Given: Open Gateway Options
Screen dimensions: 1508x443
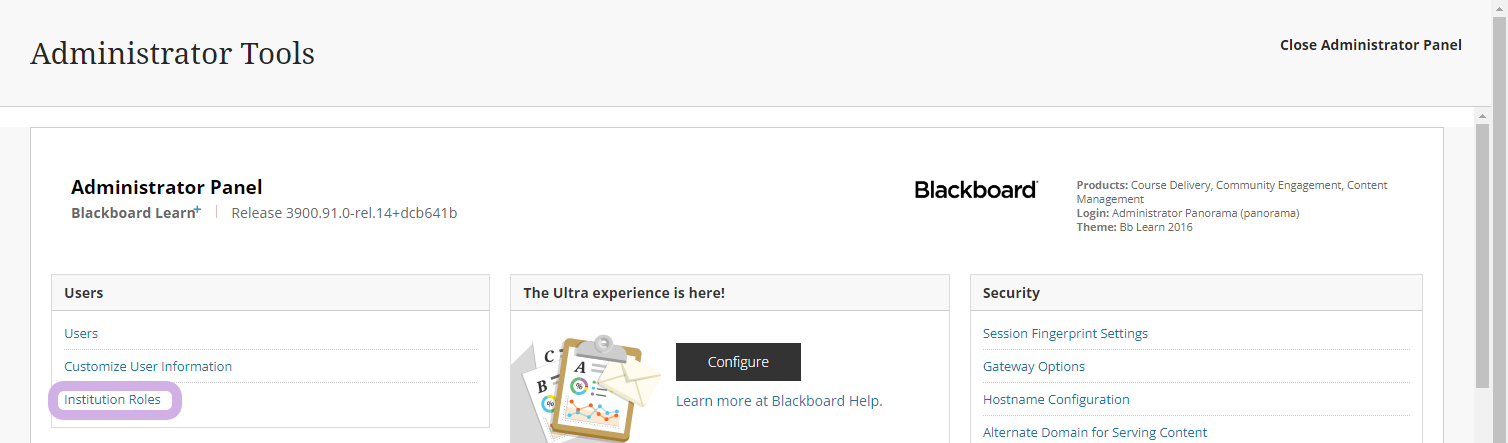Looking at the screenshot, I should [x=1034, y=367].
